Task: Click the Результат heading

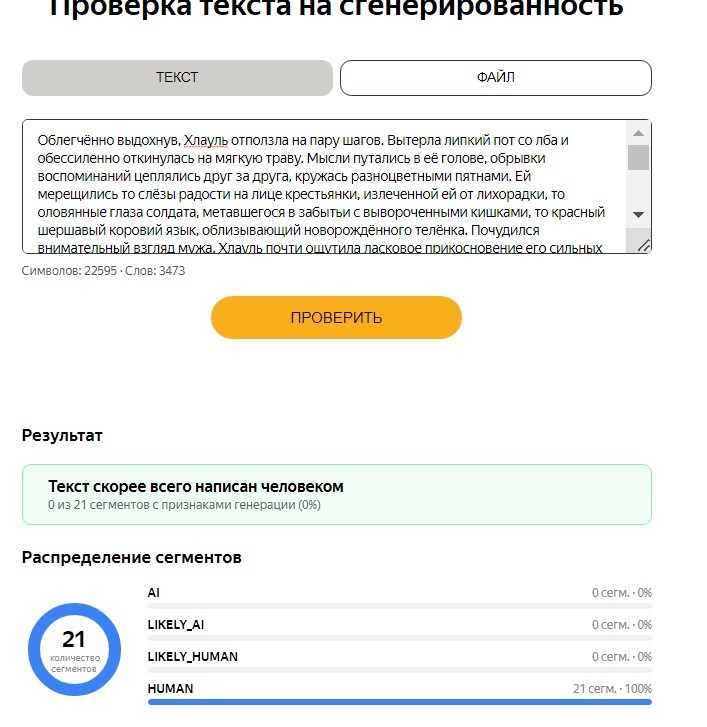Action: click(x=62, y=435)
